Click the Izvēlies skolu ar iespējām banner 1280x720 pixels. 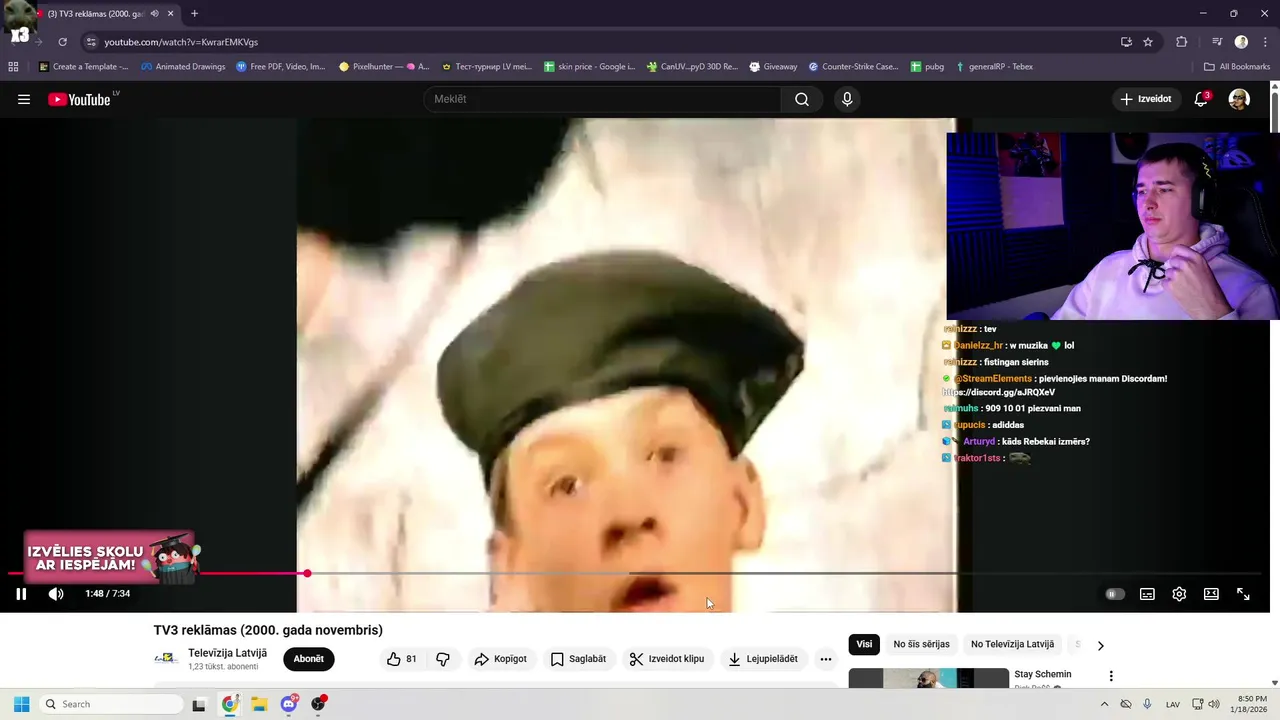[x=110, y=558]
